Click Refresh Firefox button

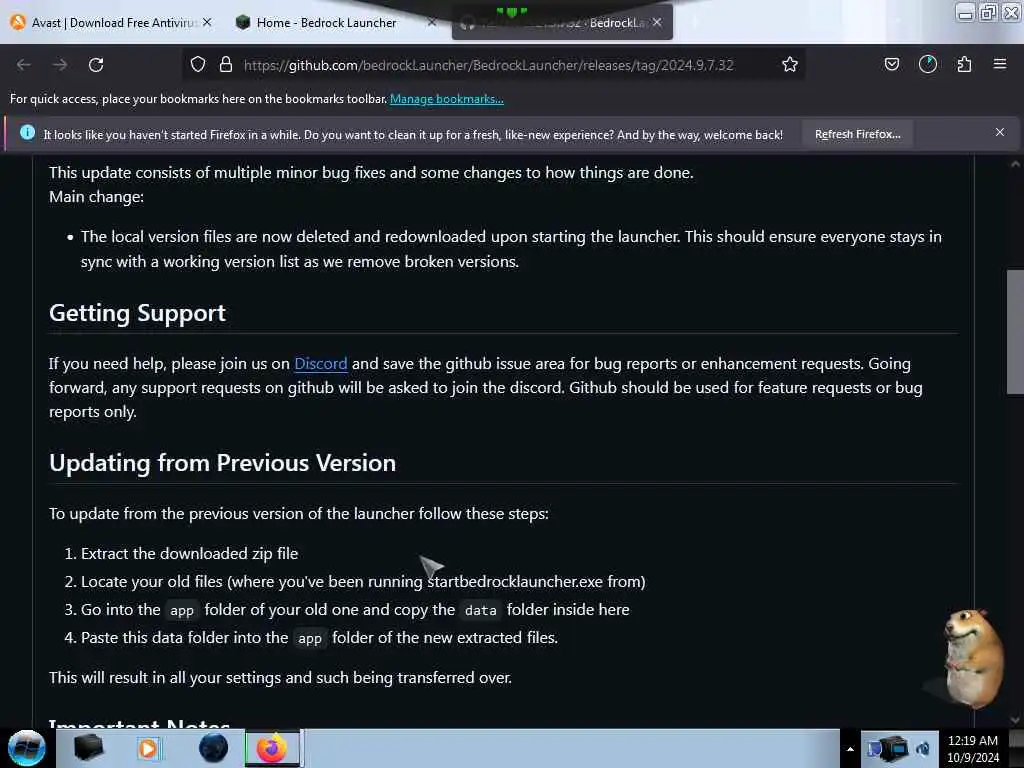857,135
